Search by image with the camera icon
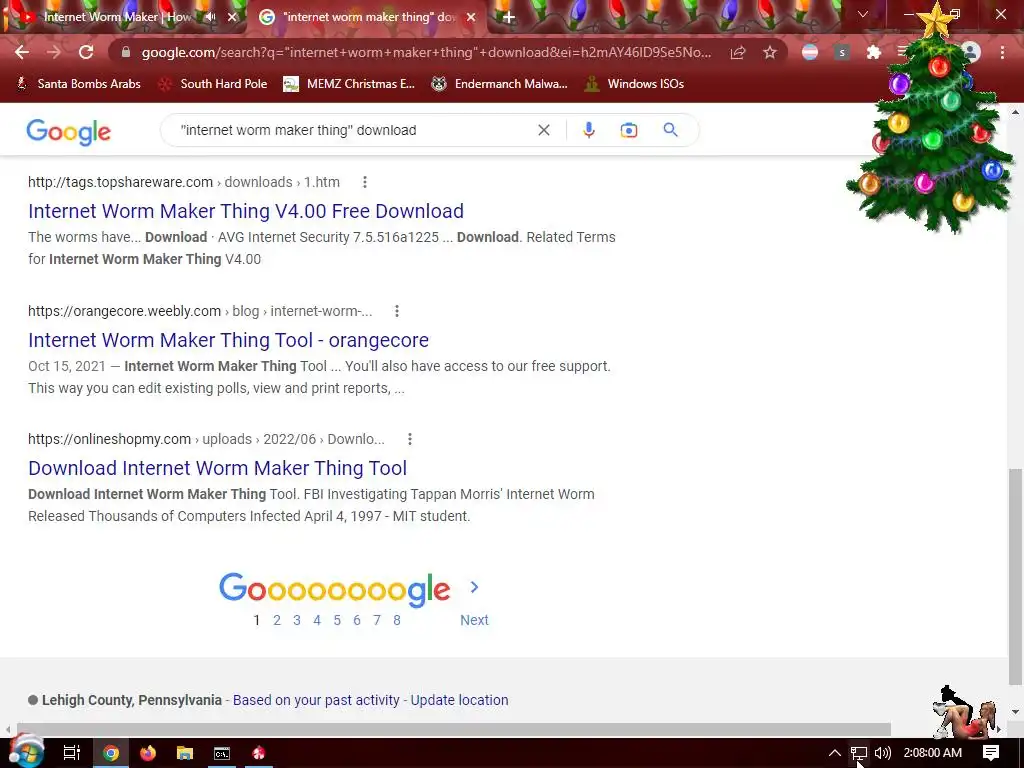The height and width of the screenshot is (768, 1024). pos(628,130)
